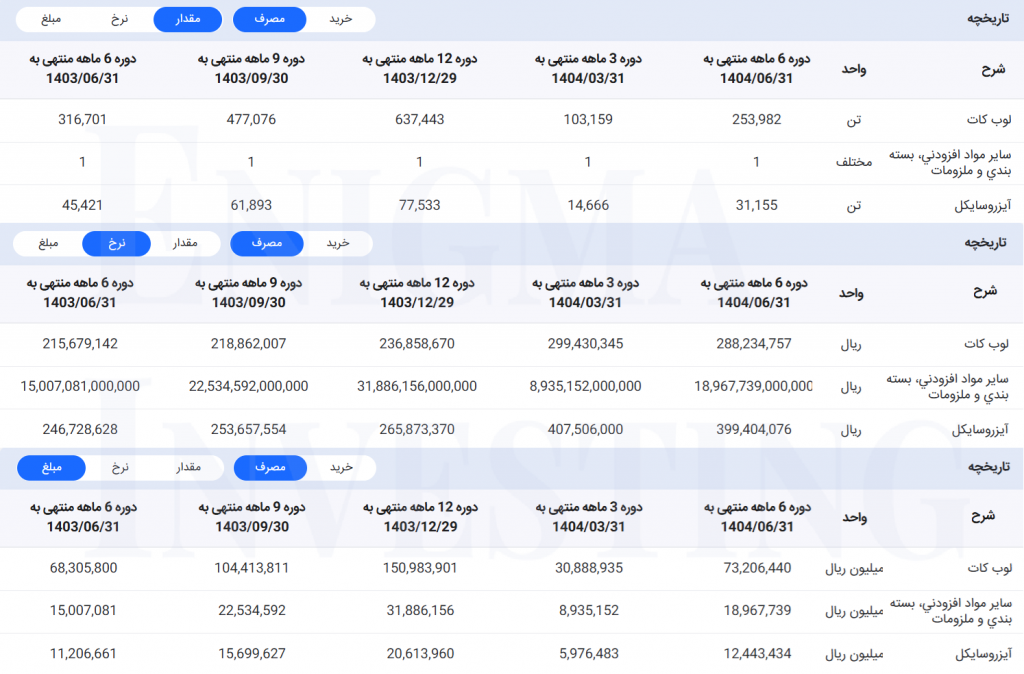The width and height of the screenshot is (1024, 674).
Task: Click active مقدار pill in top table
Action: click(187, 19)
